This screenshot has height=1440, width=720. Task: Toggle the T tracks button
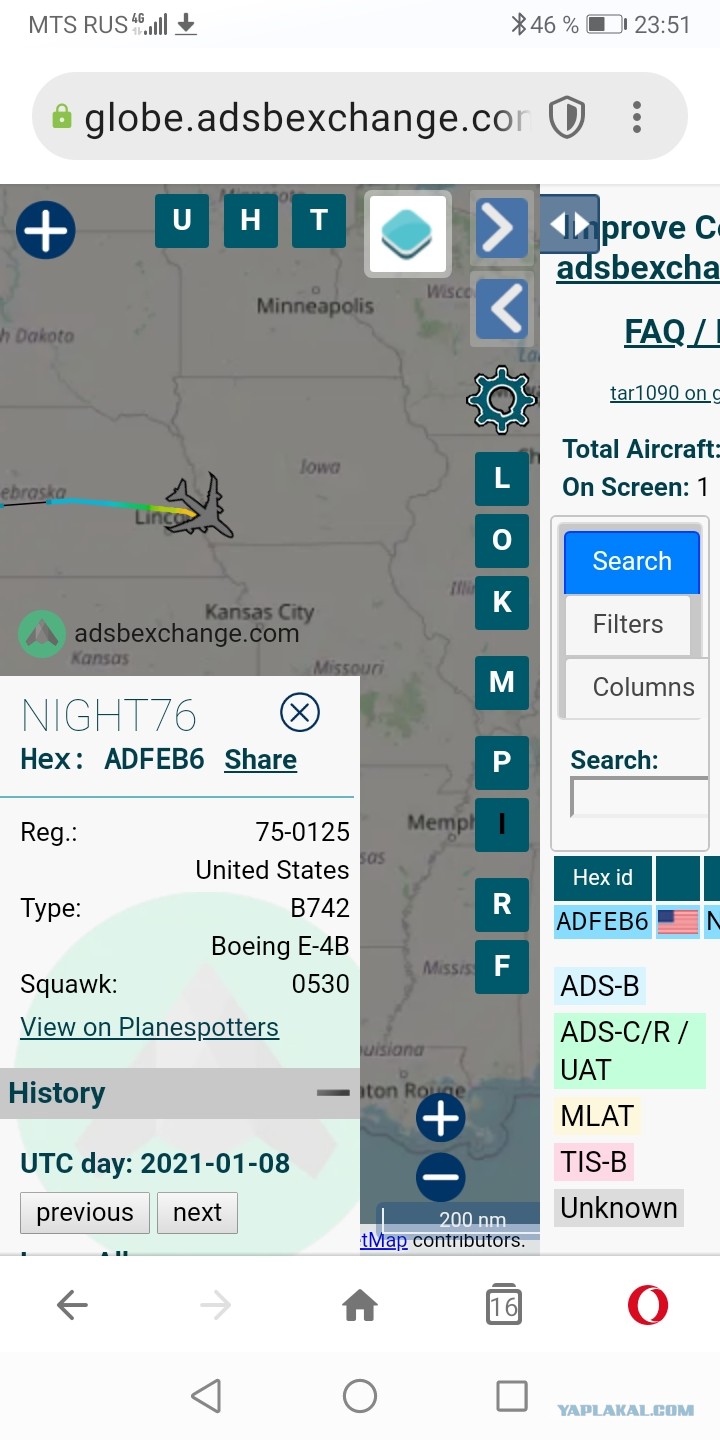(x=319, y=221)
